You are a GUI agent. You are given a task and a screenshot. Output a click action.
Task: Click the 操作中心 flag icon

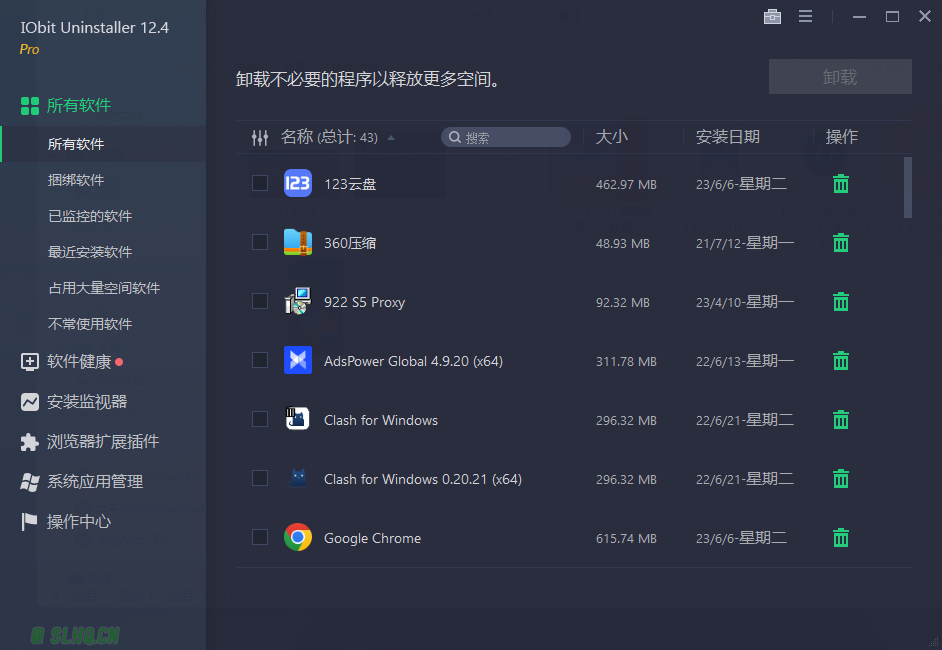(29, 521)
